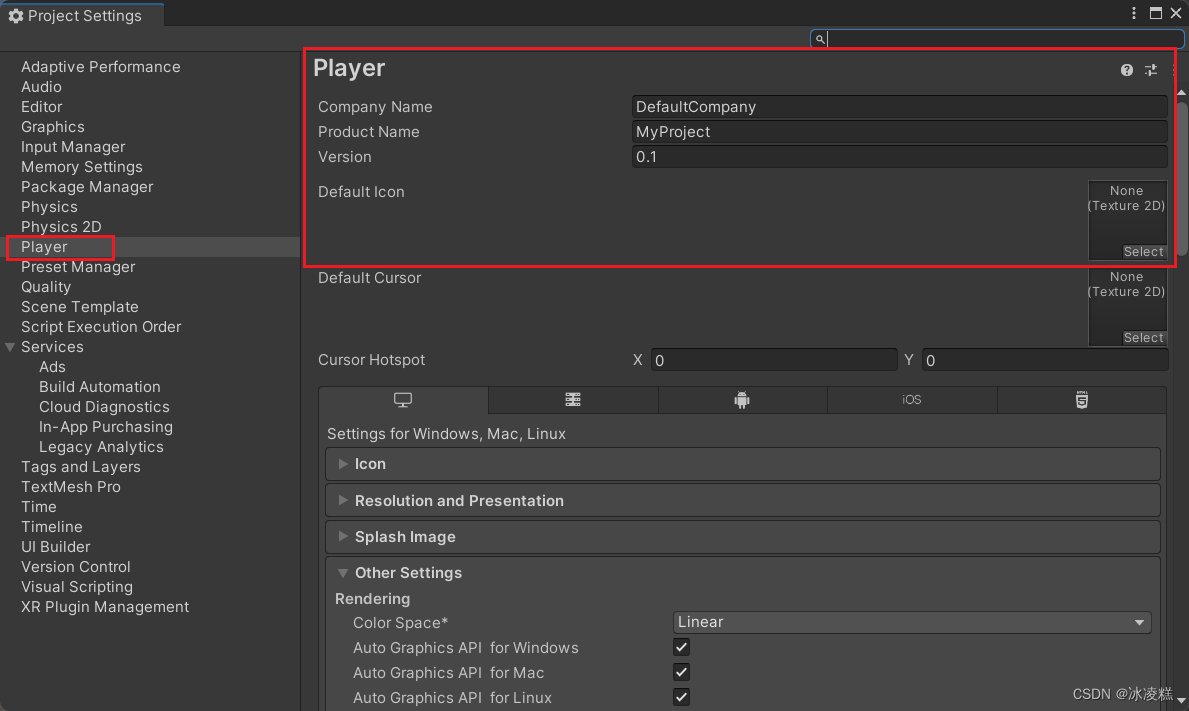Click the Default Icon texture slot
The width and height of the screenshot is (1189, 711).
[x=1127, y=220]
